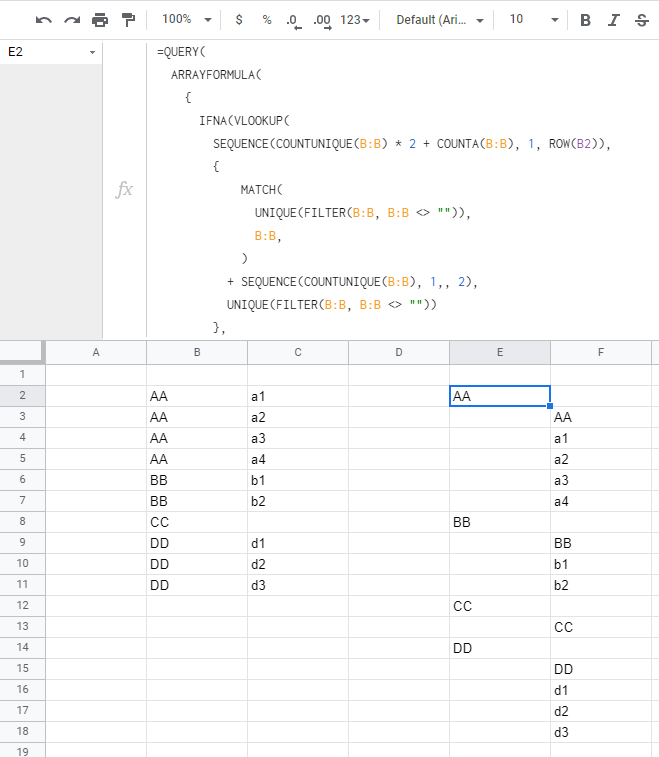659x757 pixels.
Task: Click into the formula bar at =QUERY(
Action: (x=181, y=52)
